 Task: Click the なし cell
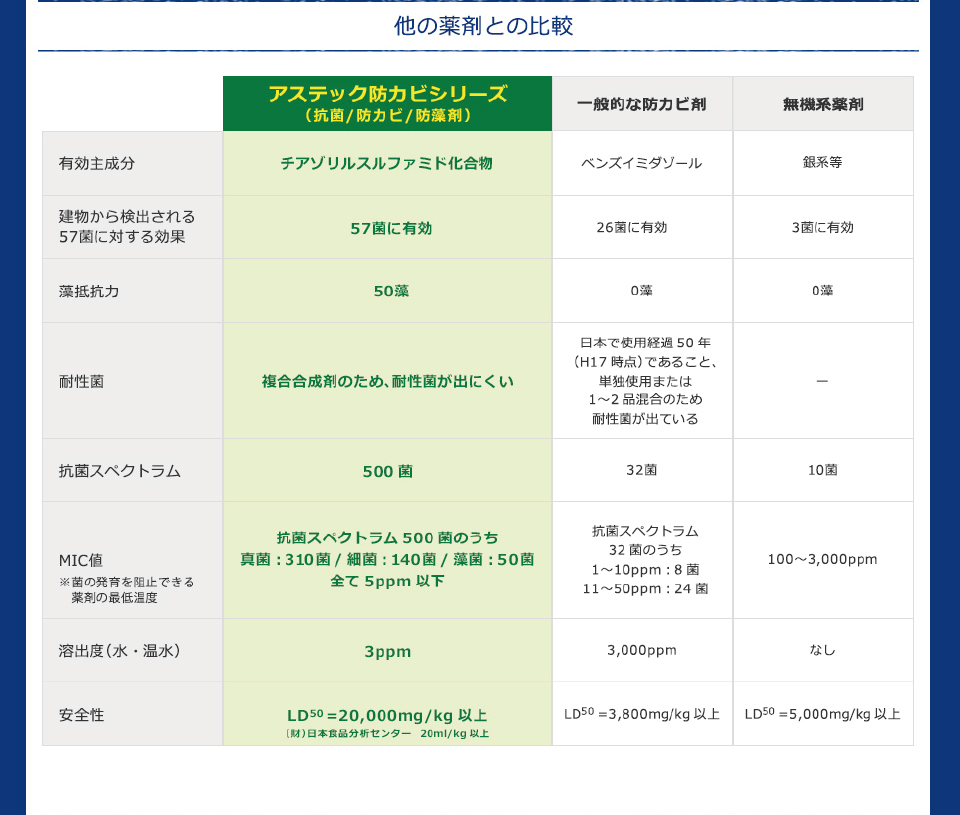tap(823, 651)
